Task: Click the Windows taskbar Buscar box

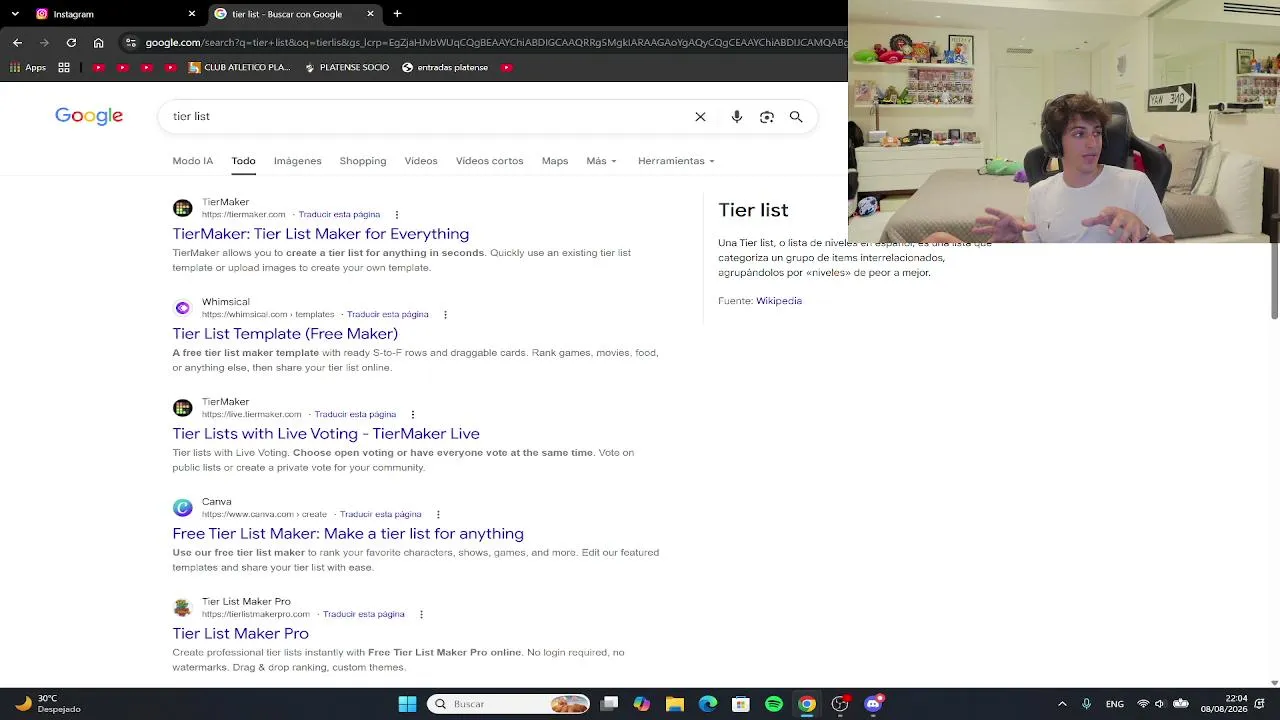Action: coord(508,704)
